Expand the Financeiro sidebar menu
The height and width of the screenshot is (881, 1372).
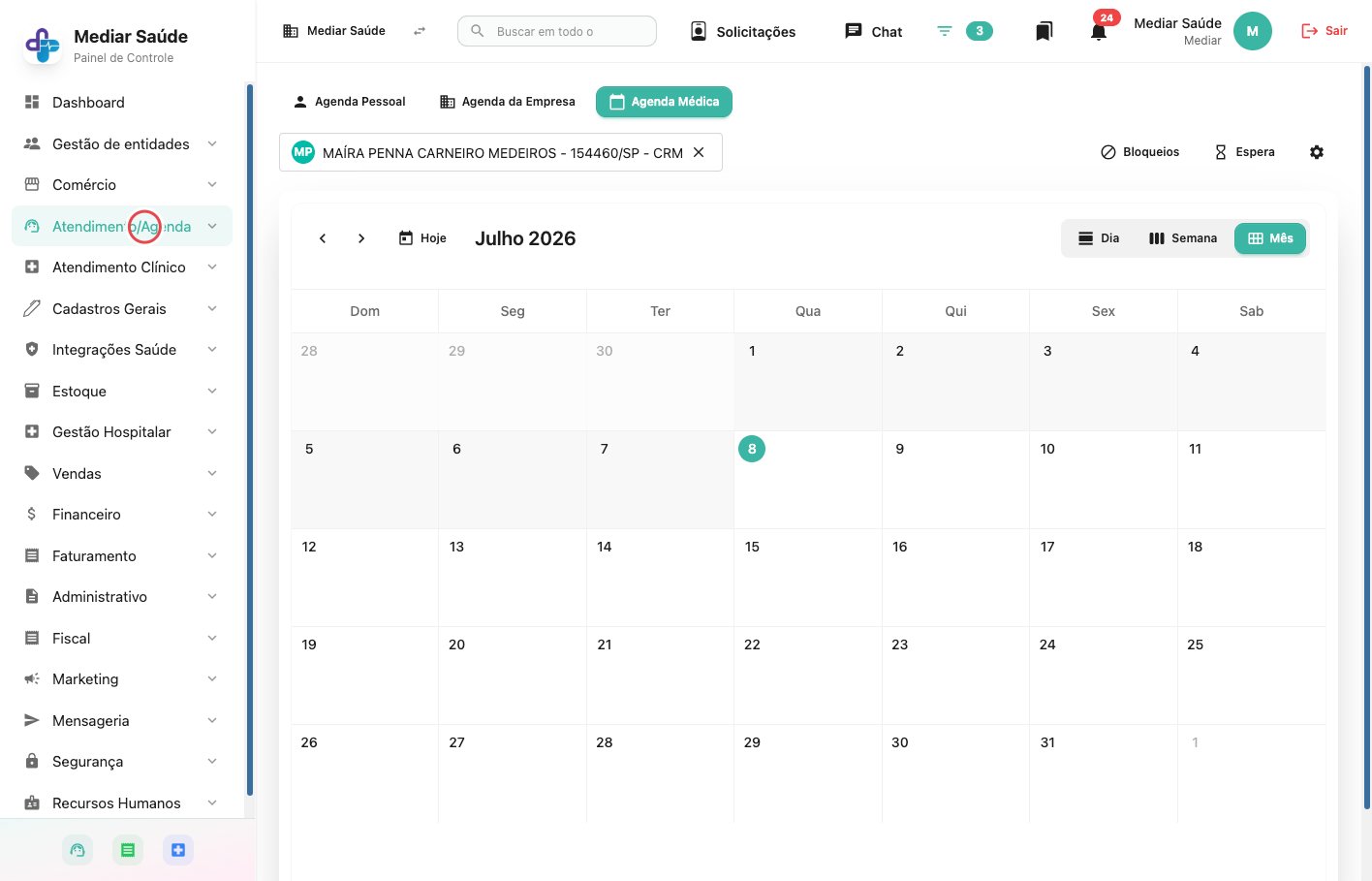pyautogui.click(x=122, y=515)
